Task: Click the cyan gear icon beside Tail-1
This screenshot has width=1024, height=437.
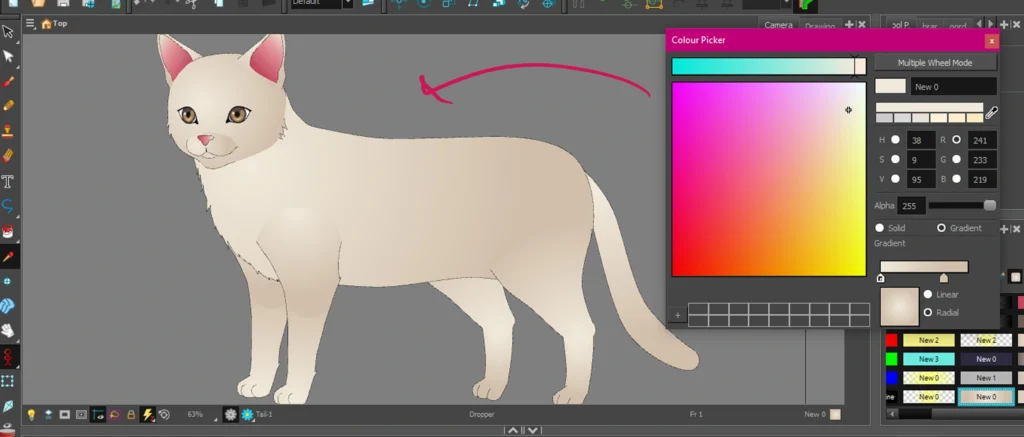Action: (248, 414)
